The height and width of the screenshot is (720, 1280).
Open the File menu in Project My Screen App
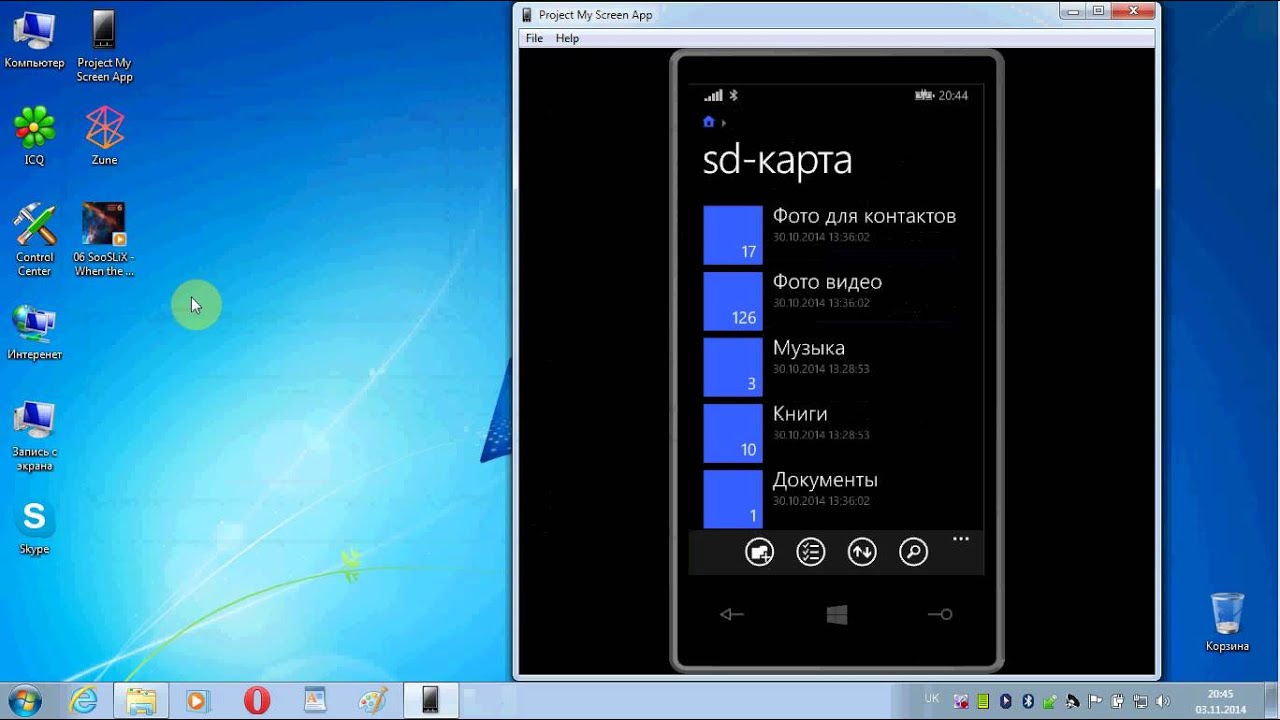(x=534, y=38)
